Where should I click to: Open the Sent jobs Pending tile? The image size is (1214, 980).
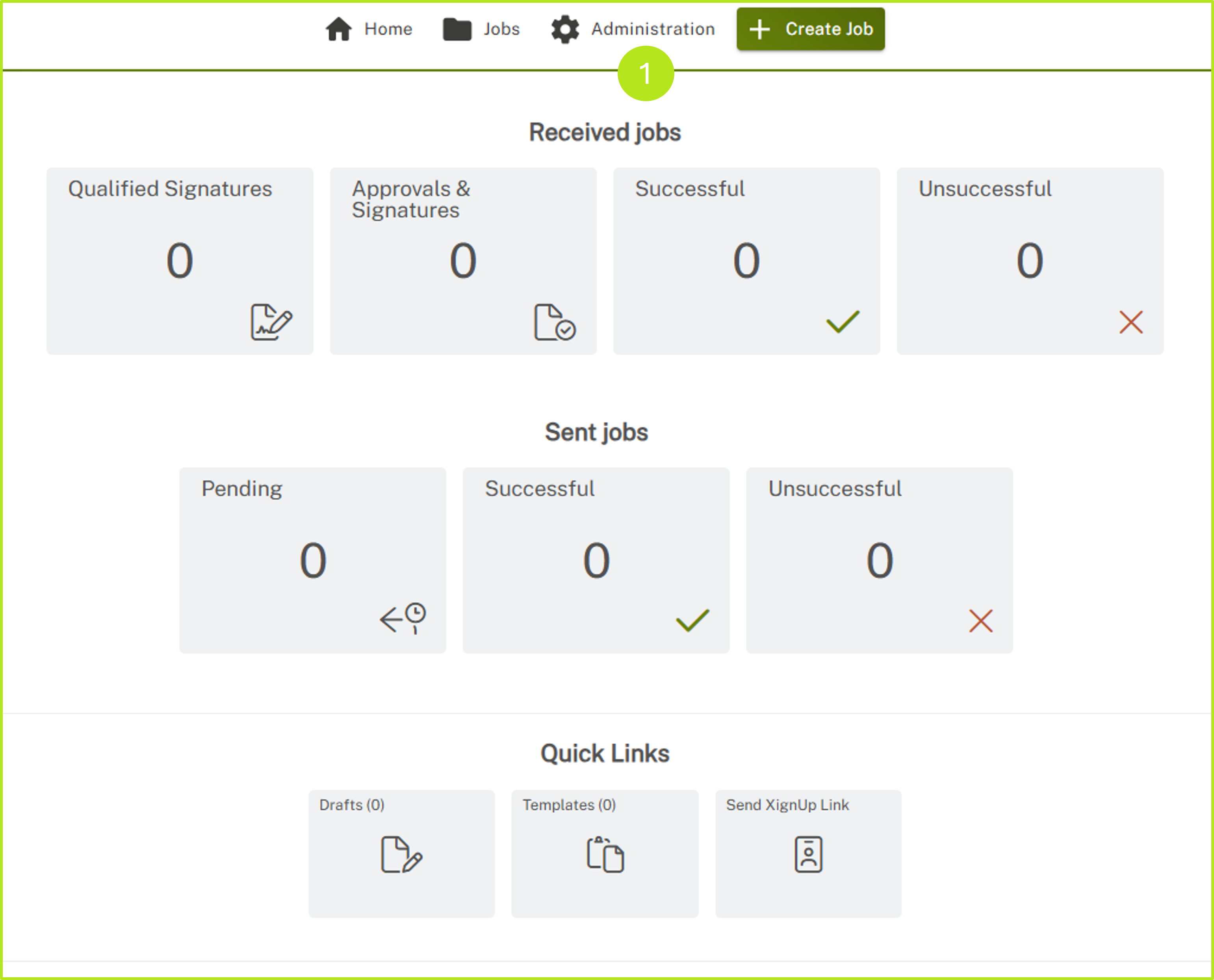pos(312,560)
